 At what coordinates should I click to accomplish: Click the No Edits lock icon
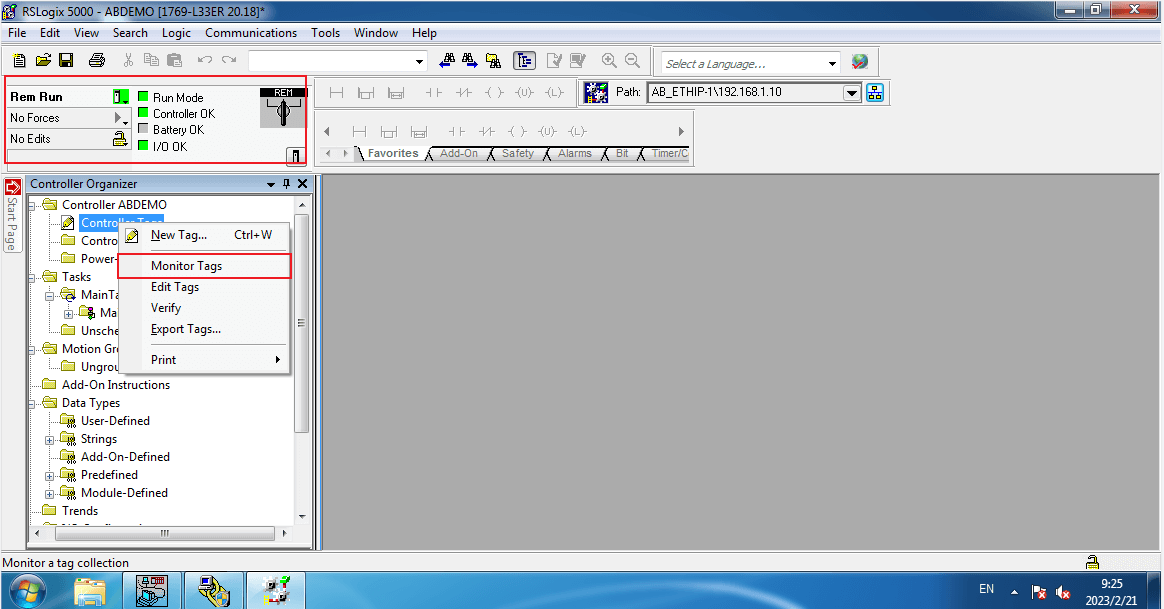120,139
